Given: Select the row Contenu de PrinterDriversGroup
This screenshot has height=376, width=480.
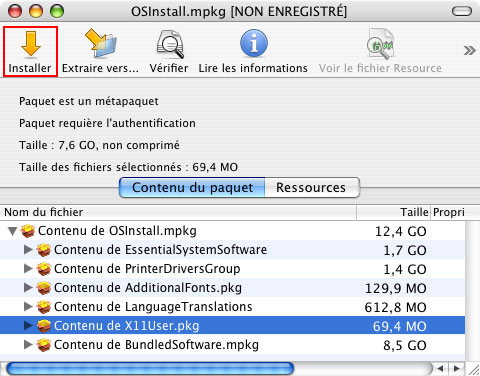Looking at the screenshot, I should click(x=232, y=269).
